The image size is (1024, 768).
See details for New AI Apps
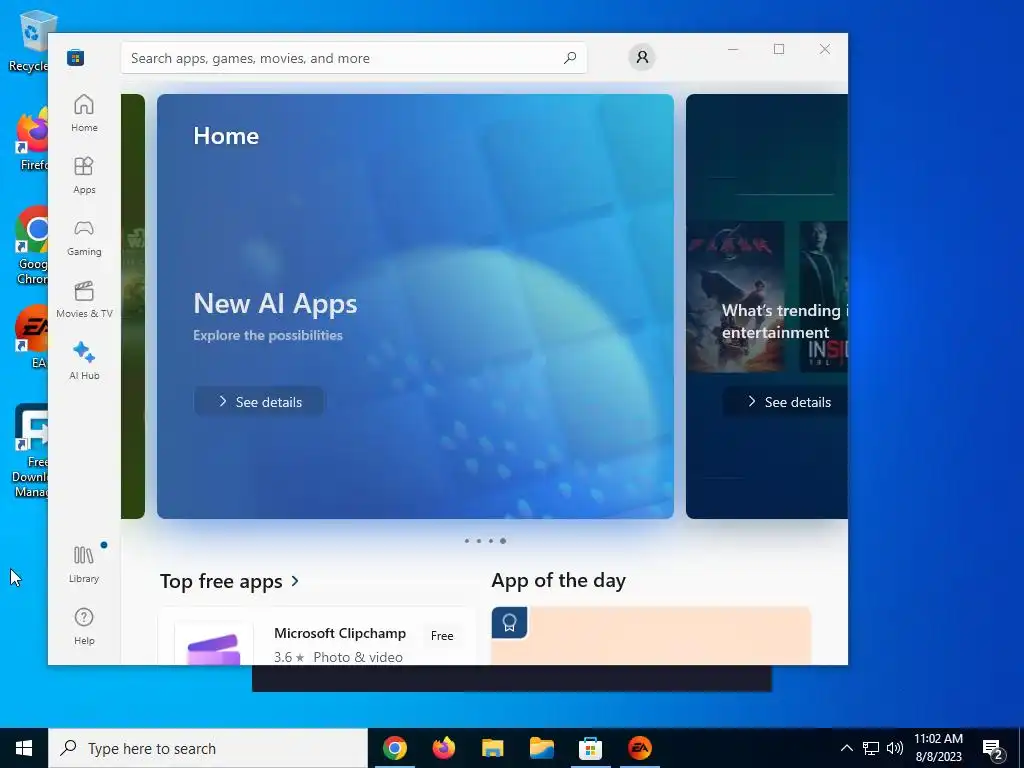click(x=259, y=402)
